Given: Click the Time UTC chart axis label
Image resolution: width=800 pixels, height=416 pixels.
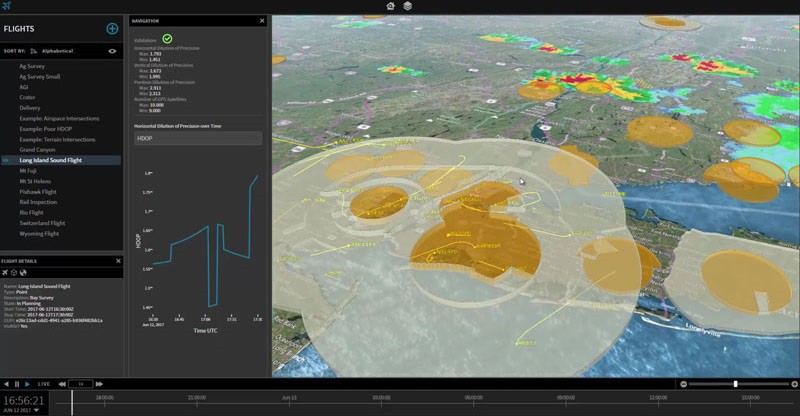Looking at the screenshot, I should point(205,331).
